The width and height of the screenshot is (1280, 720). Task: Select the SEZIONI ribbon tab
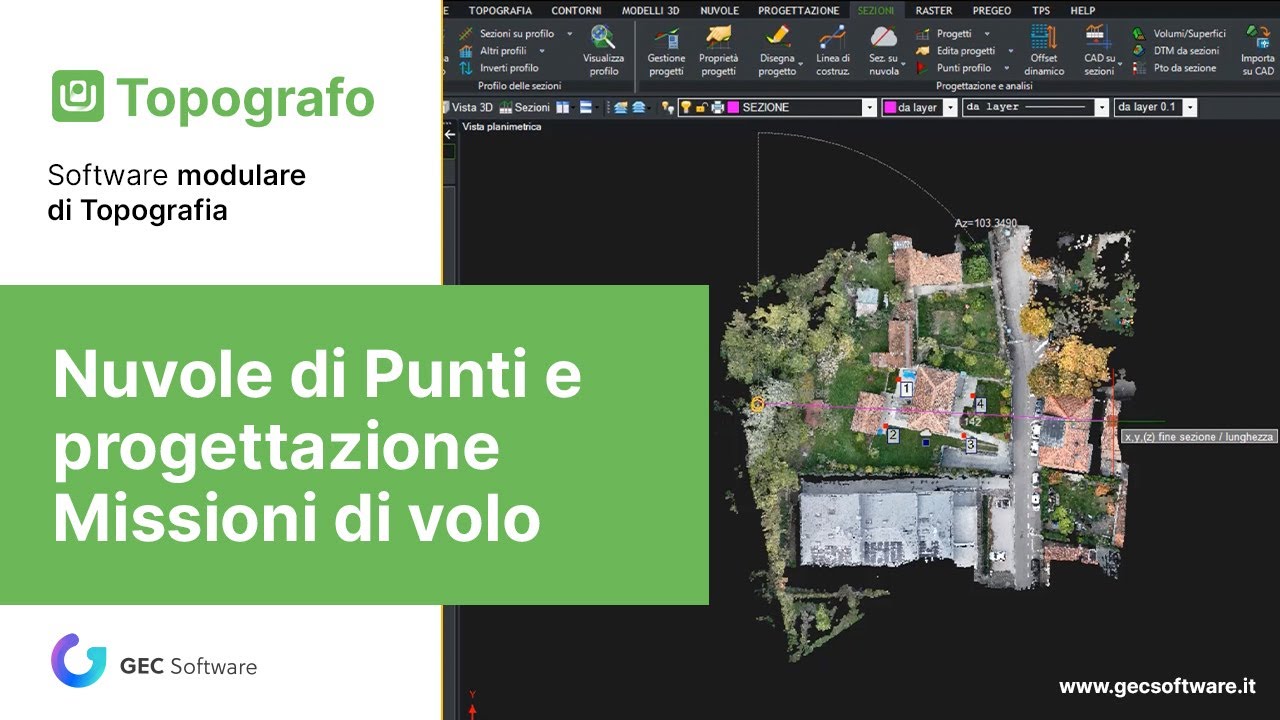[x=878, y=10]
